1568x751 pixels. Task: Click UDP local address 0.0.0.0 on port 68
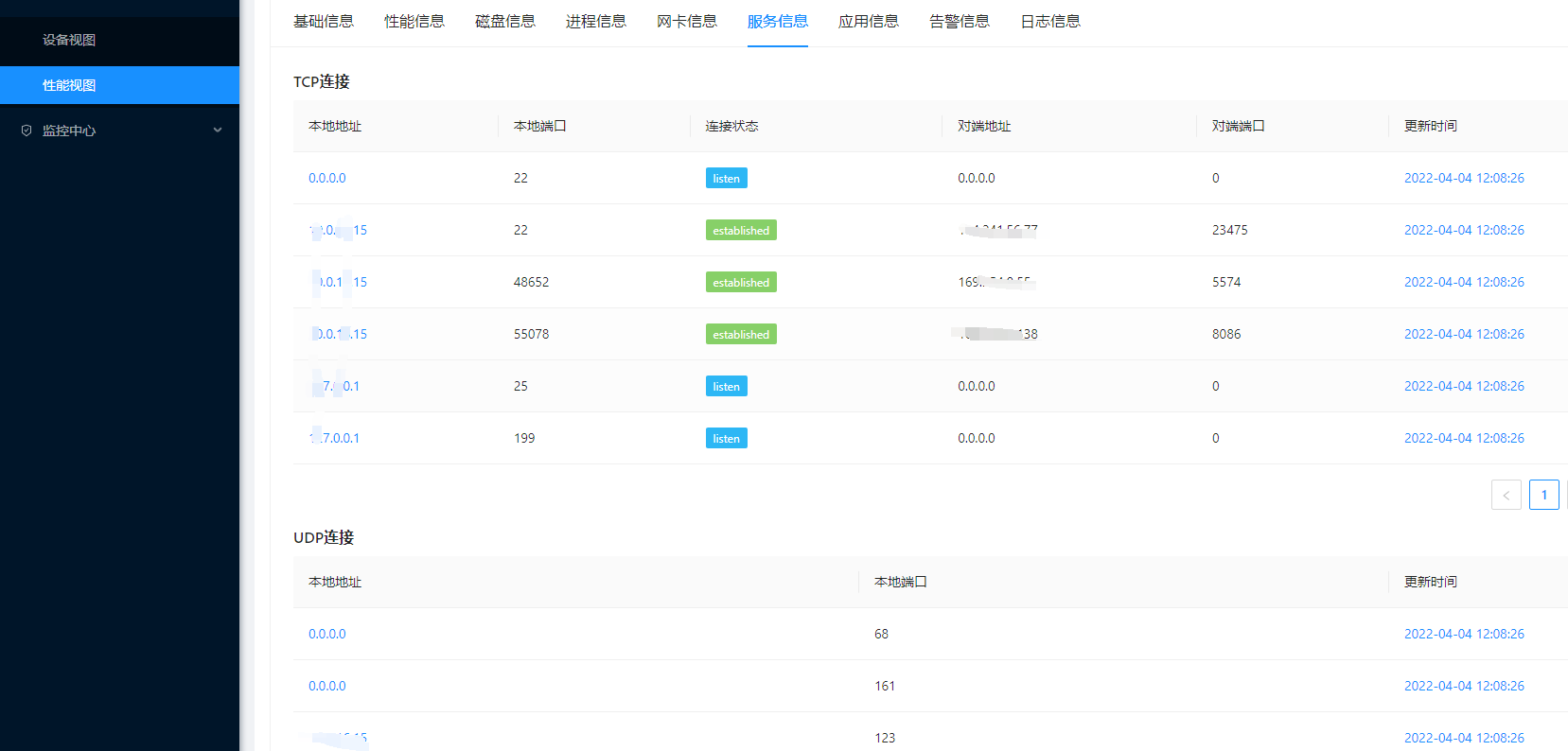pyautogui.click(x=327, y=634)
